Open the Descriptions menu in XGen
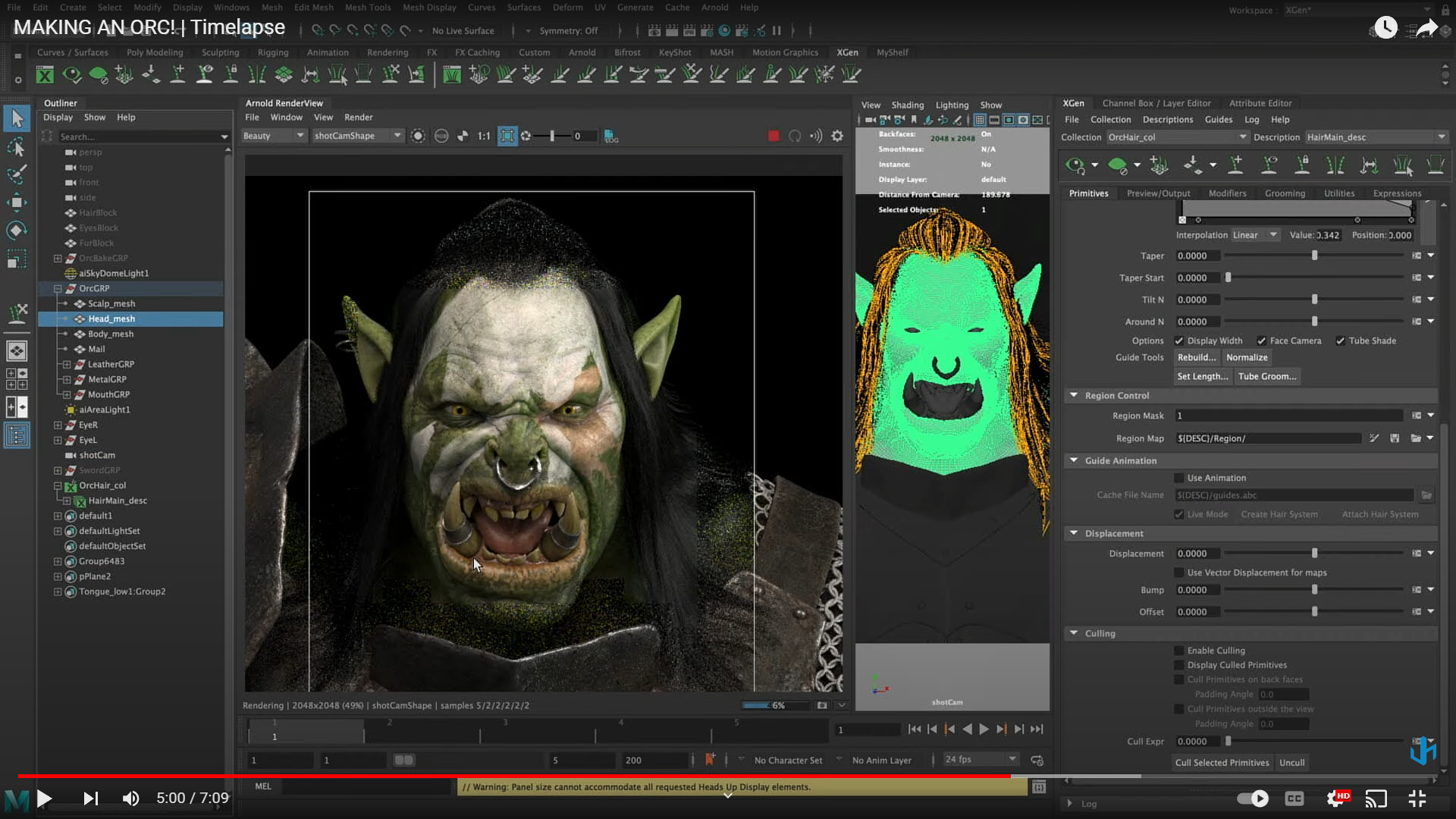Screen dimensions: 1456x819 pos(1167,119)
